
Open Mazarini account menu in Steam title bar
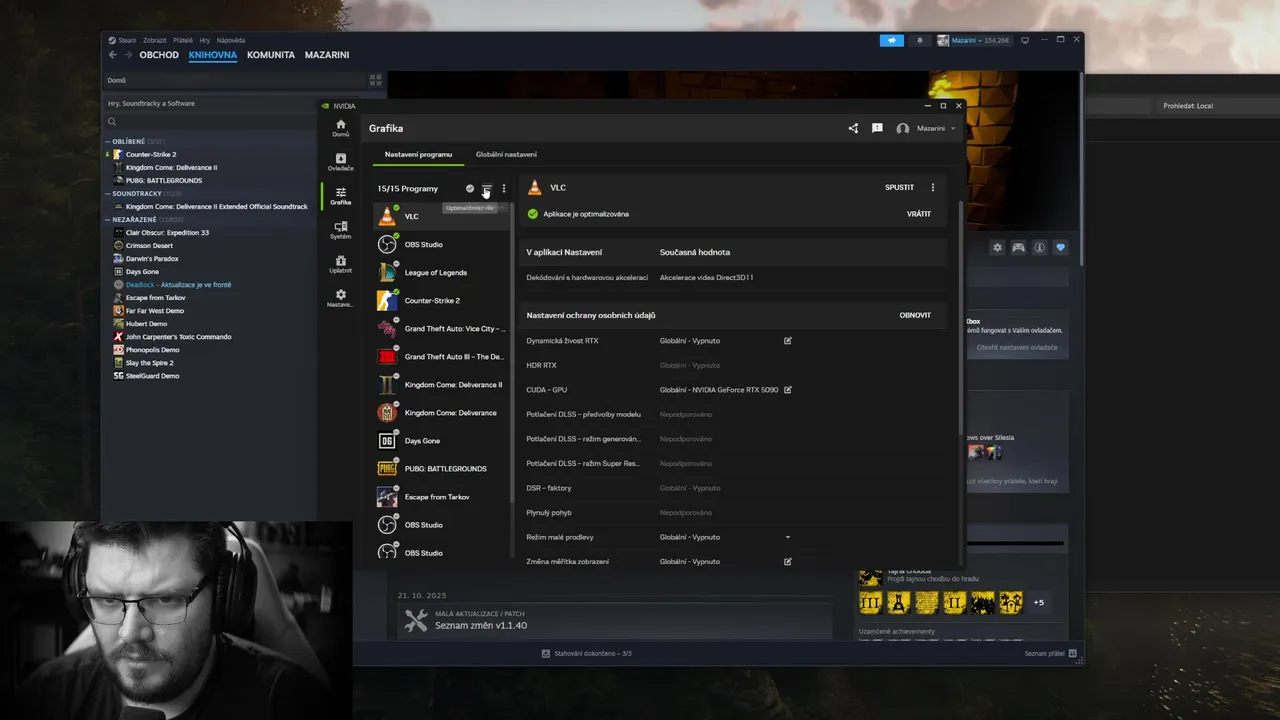974,40
